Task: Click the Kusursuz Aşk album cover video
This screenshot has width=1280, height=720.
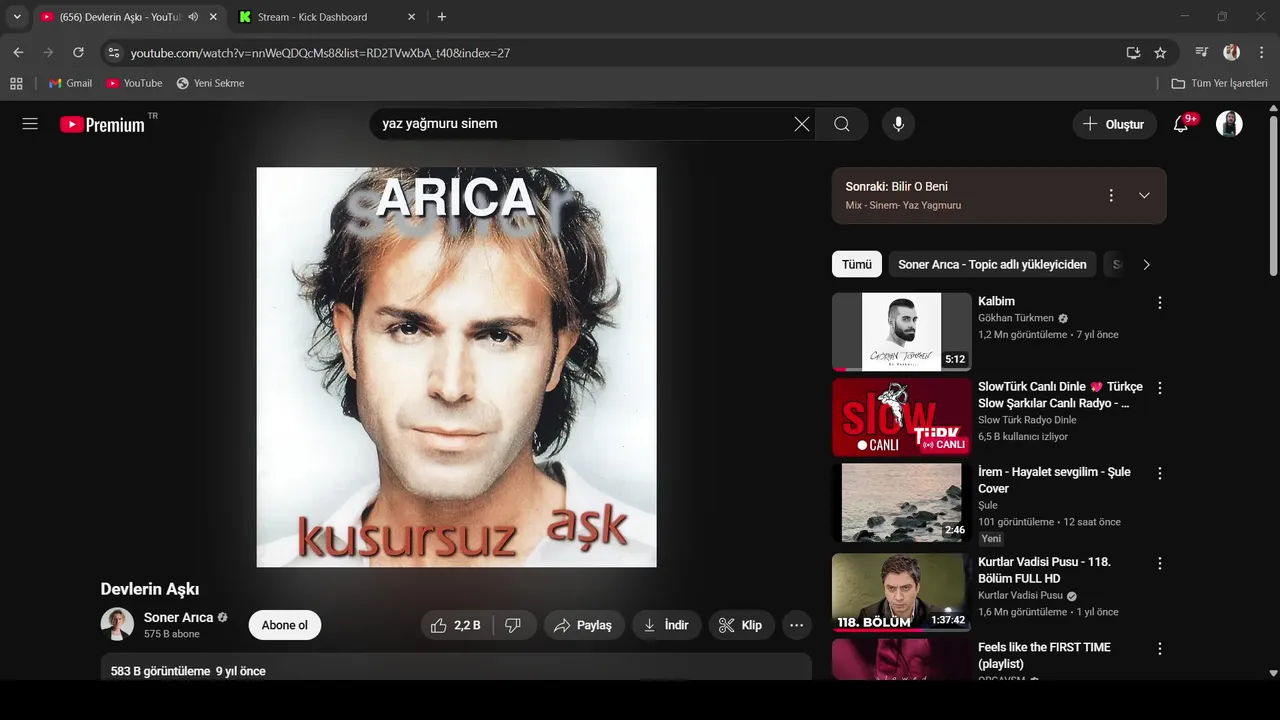Action: [x=456, y=367]
